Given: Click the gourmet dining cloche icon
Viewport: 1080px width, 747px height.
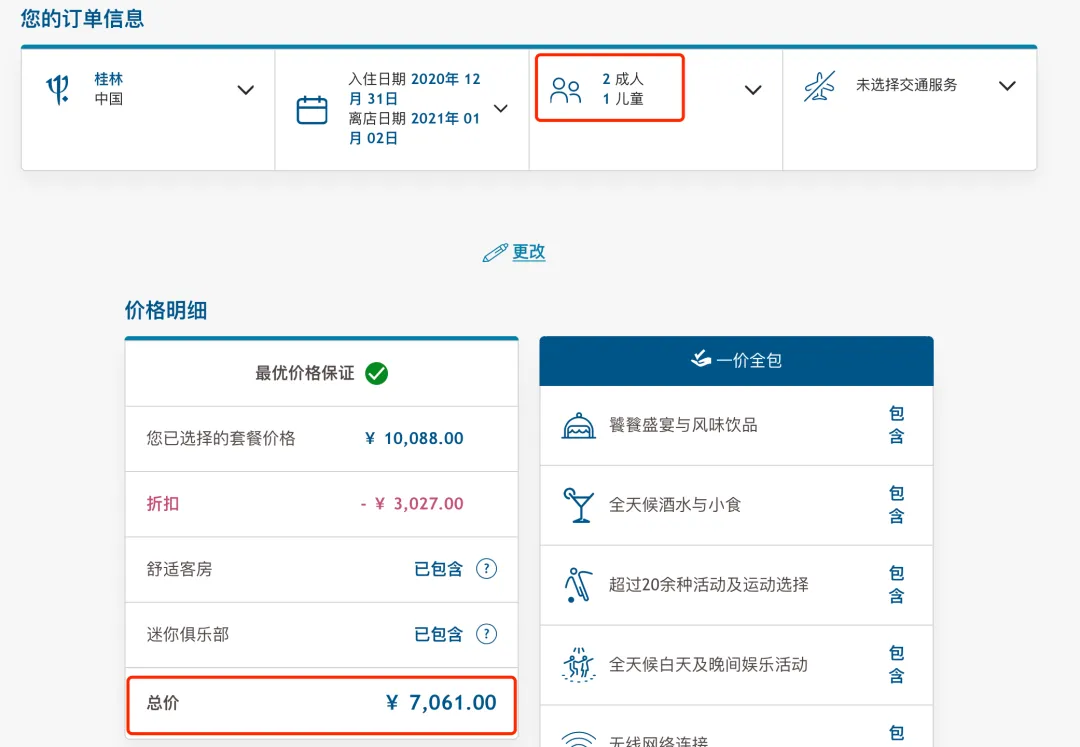Looking at the screenshot, I should [x=578, y=426].
